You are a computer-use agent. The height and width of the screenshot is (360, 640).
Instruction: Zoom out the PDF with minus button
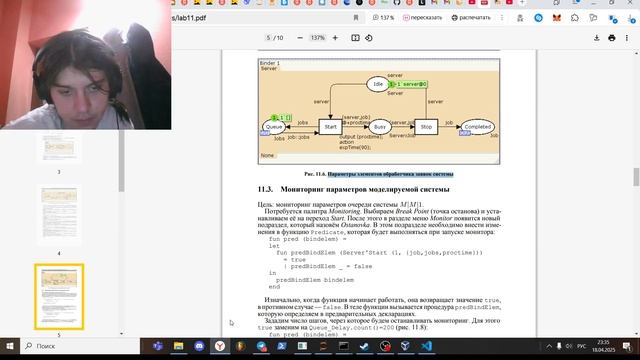click(x=300, y=38)
